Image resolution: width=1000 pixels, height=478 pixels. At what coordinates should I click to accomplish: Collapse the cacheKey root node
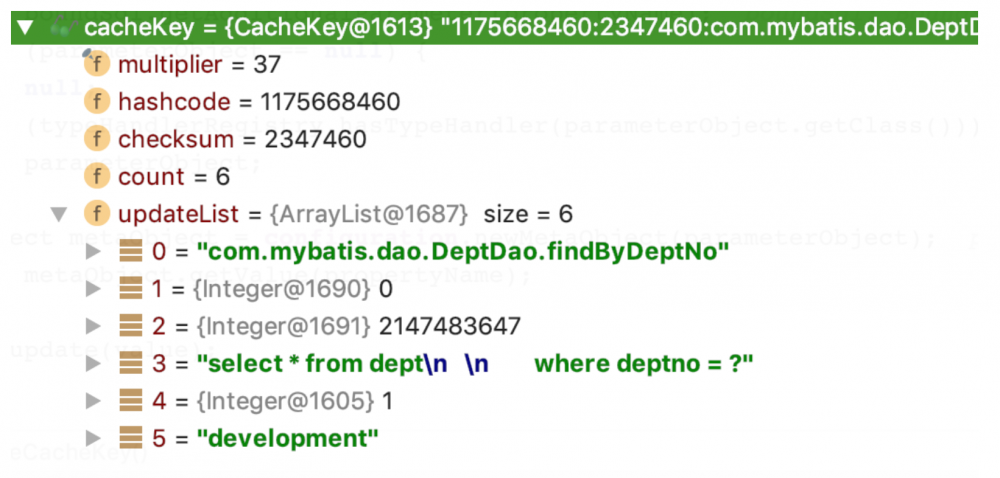click(24, 28)
